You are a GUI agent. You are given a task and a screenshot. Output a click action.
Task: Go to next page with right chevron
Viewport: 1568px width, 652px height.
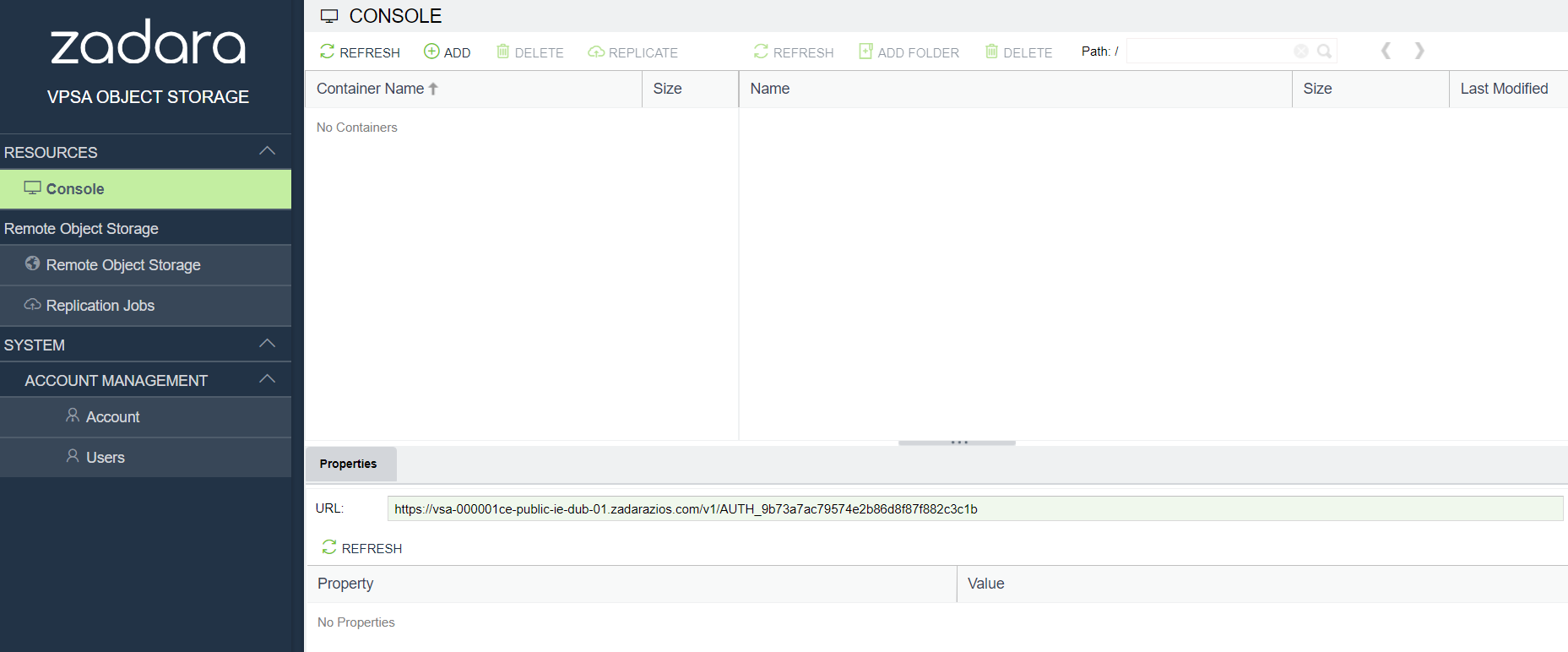click(x=1419, y=51)
